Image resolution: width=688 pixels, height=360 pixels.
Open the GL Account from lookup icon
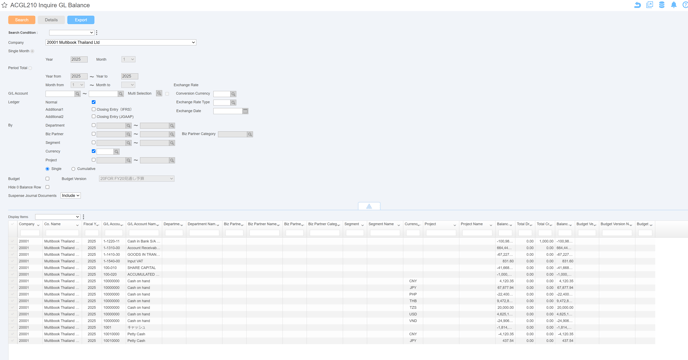click(x=77, y=94)
